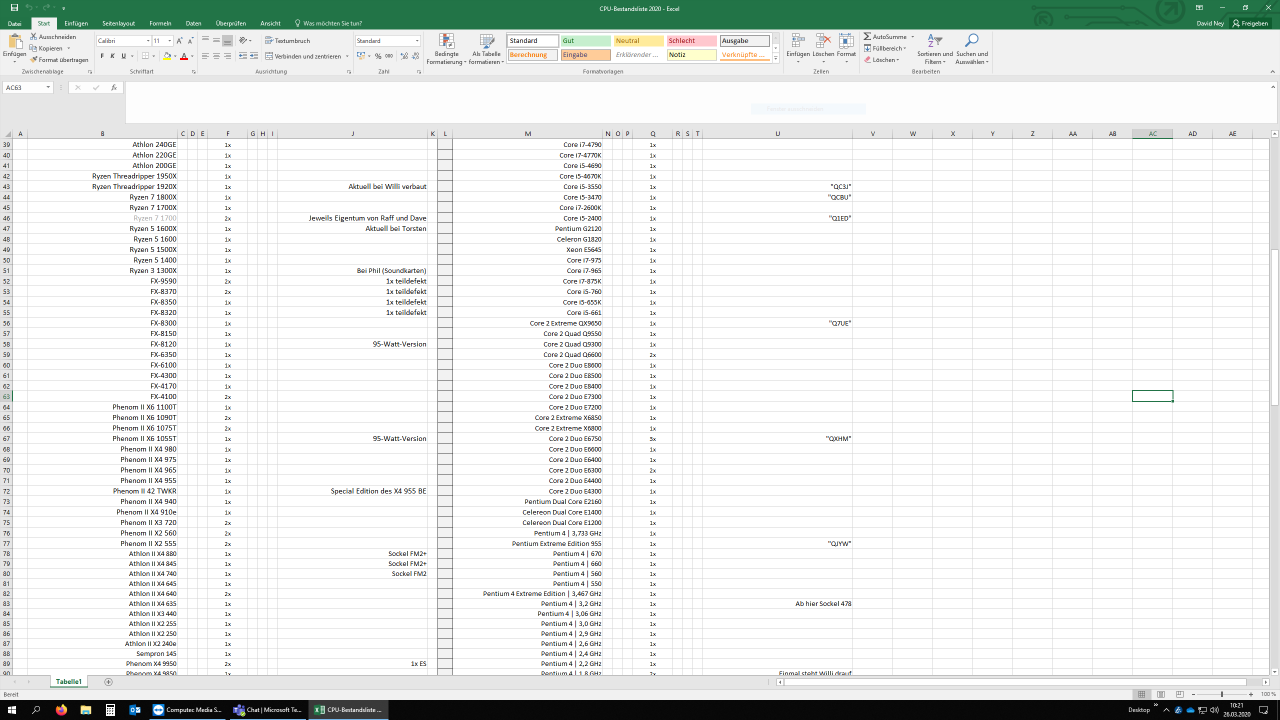
Task: Switch to the Daten tab
Action: (x=194, y=23)
